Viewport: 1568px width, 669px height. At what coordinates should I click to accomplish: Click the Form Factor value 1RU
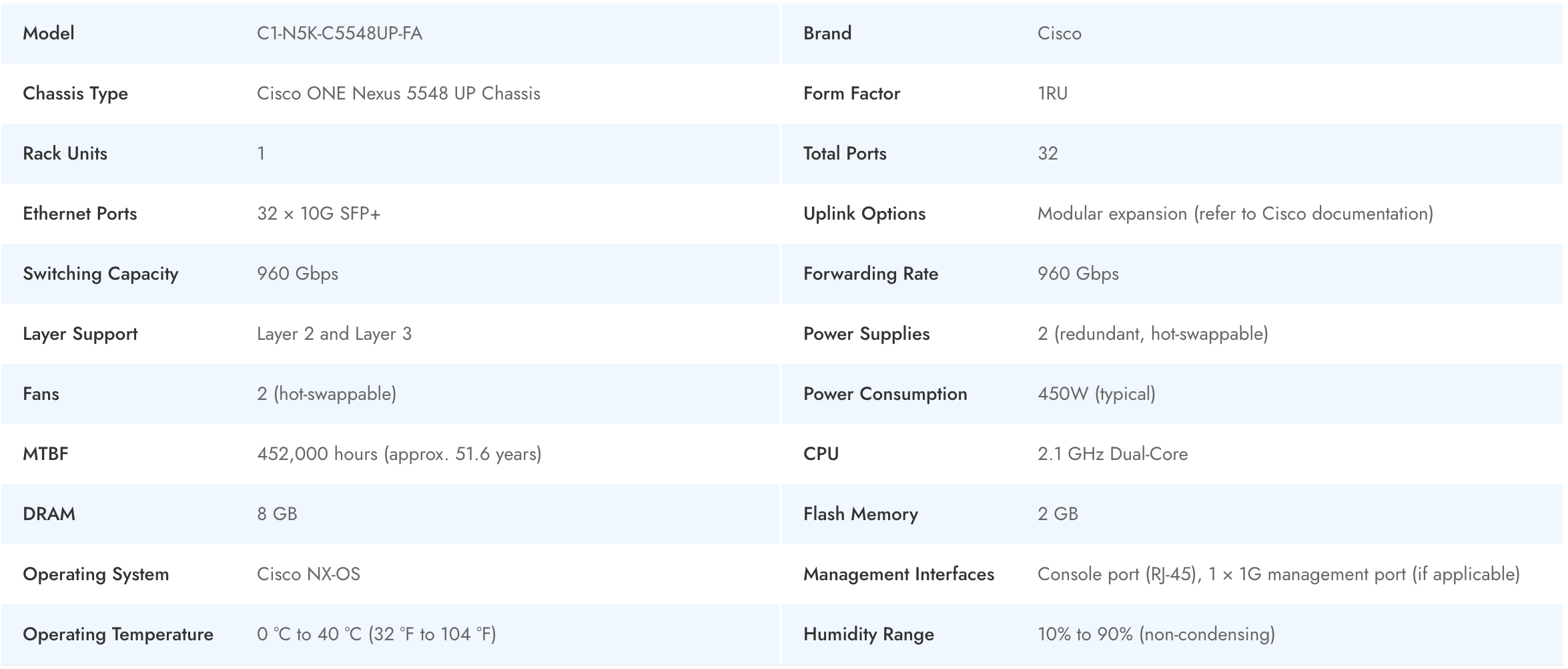tap(1052, 93)
